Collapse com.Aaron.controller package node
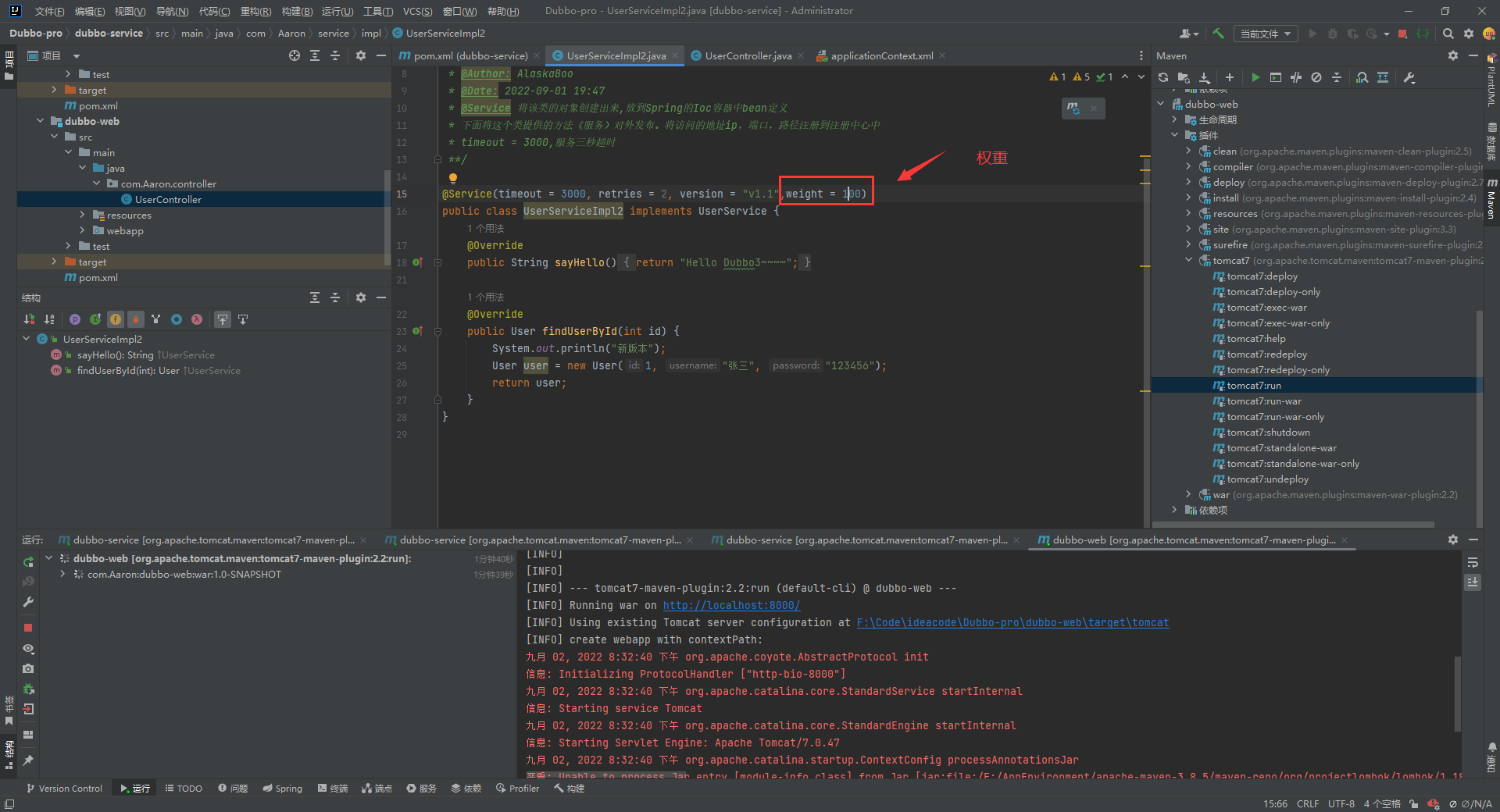The width and height of the screenshot is (1500, 812). pos(96,183)
